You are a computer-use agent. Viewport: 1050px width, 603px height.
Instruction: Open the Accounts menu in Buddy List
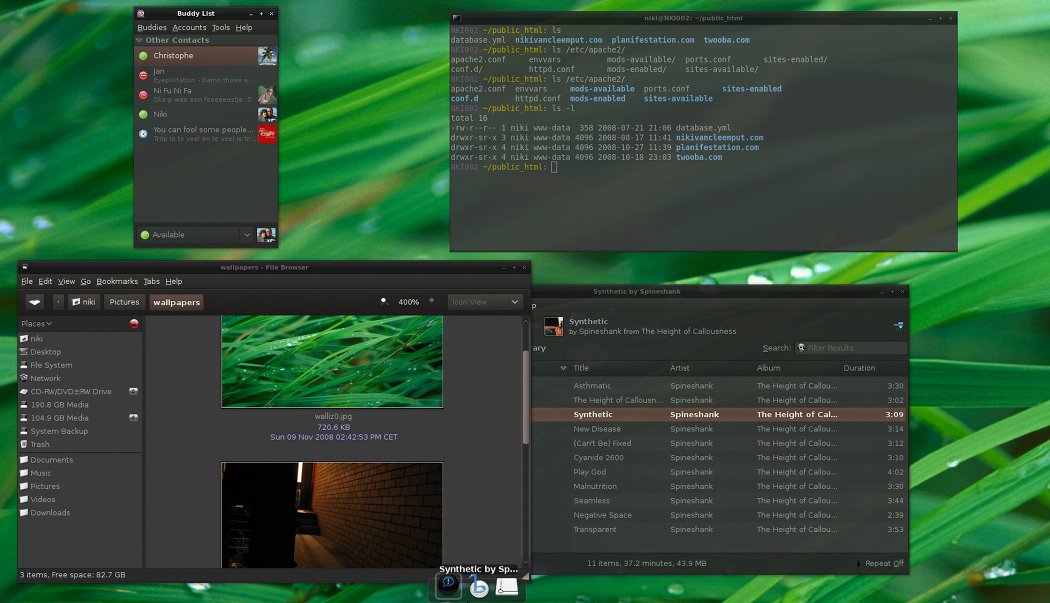189,28
